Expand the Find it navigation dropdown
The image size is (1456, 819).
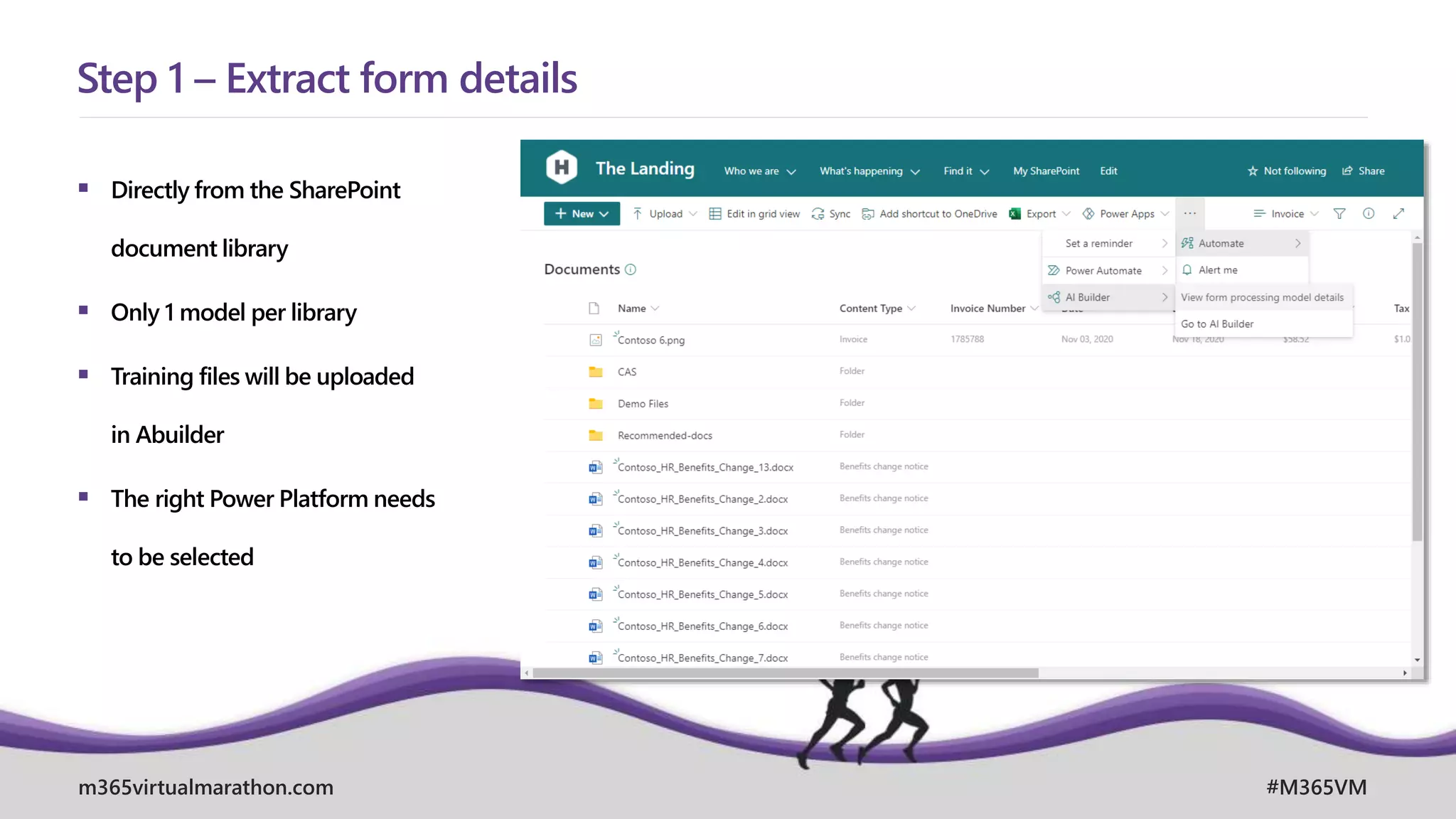(x=985, y=172)
